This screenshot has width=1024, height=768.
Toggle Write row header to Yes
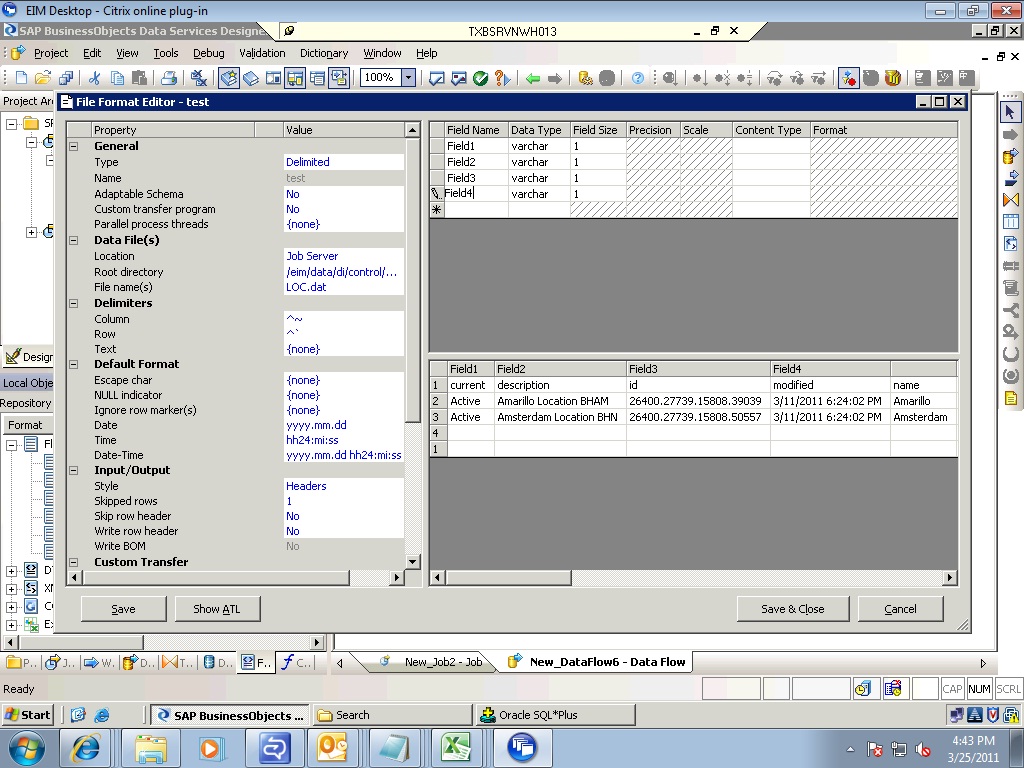pos(291,531)
